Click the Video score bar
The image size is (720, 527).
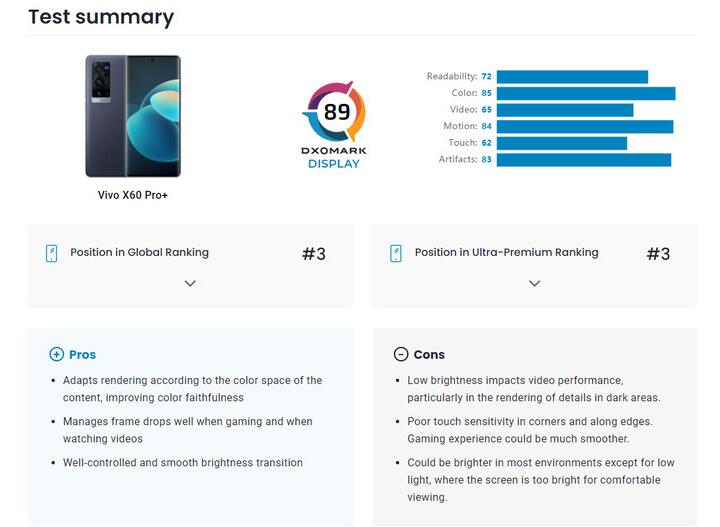coord(564,110)
